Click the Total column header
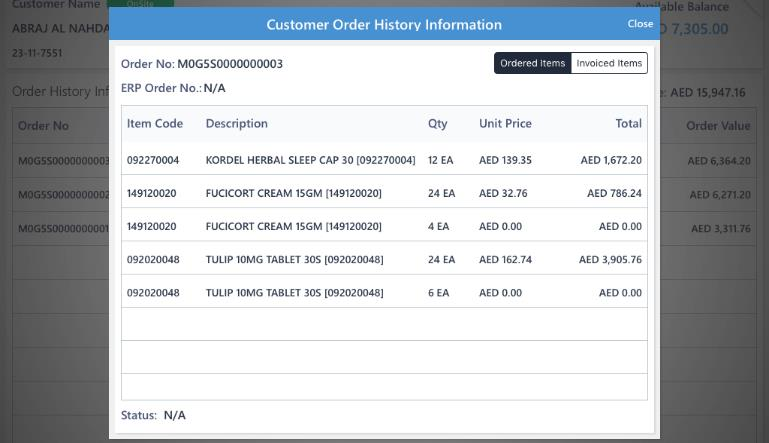Viewport: 769px width, 443px height. click(629, 124)
